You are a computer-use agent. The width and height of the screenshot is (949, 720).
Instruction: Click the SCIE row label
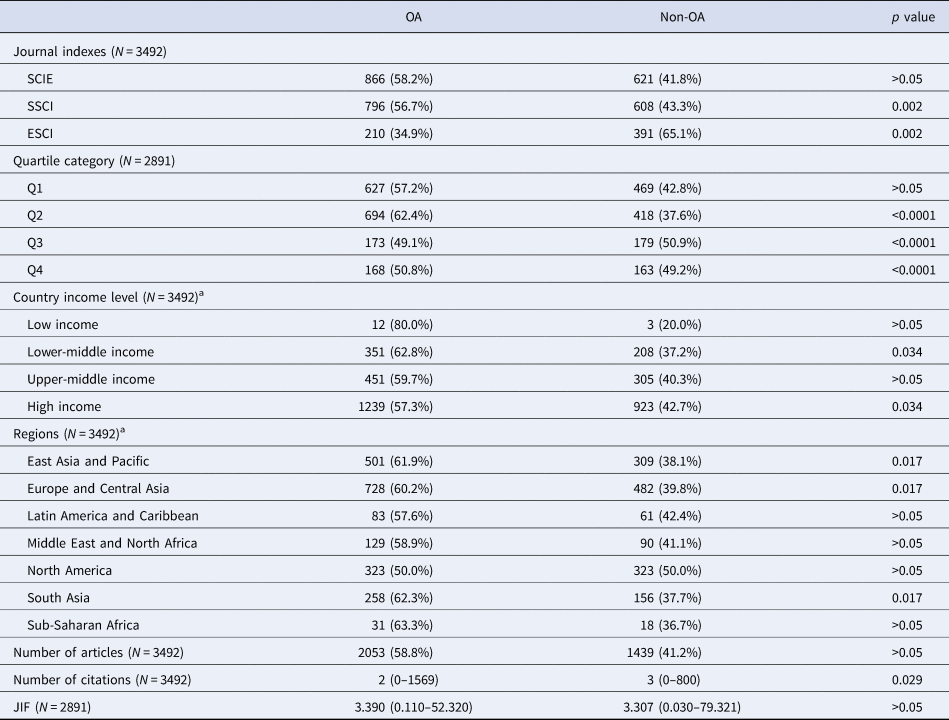pyautogui.click(x=45, y=77)
